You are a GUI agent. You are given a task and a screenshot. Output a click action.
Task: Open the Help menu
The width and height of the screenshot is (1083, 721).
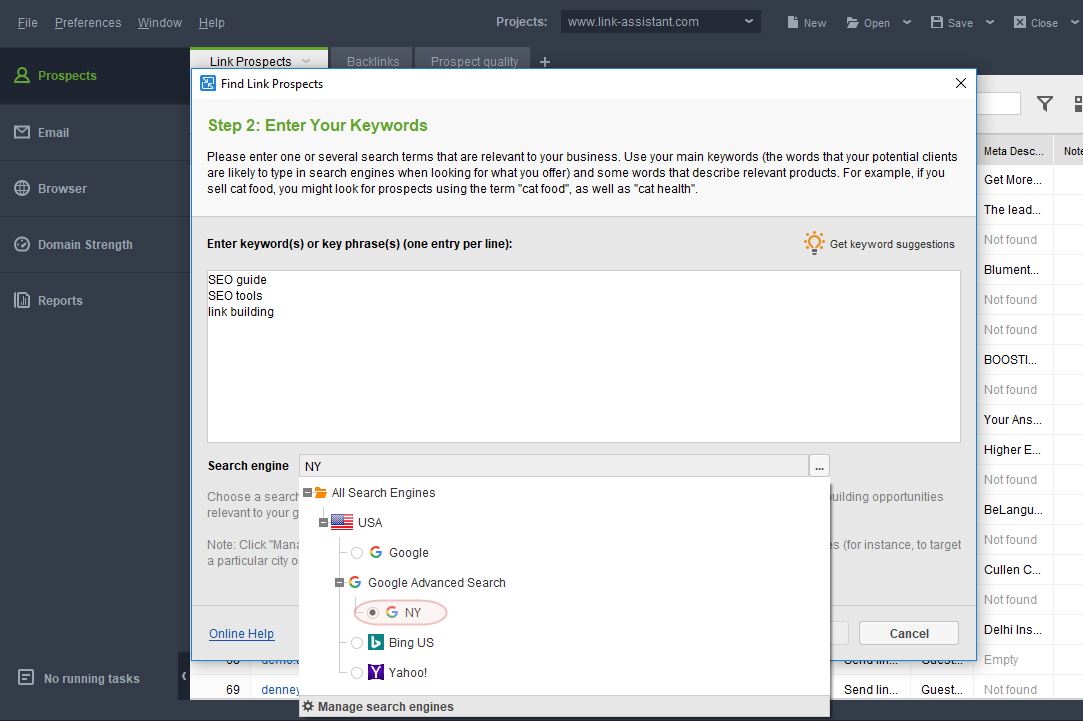click(211, 23)
